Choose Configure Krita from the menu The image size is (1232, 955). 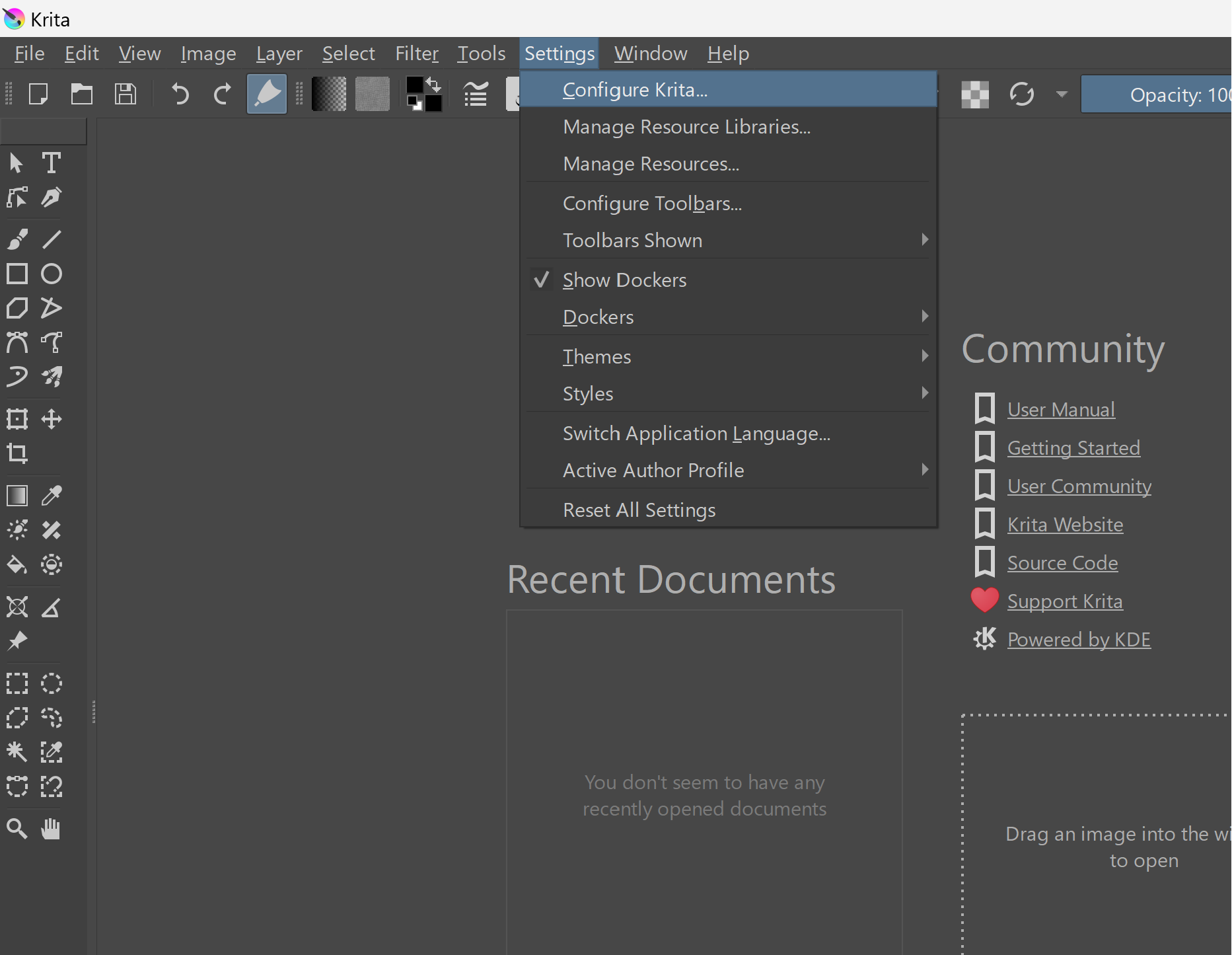pos(635,89)
